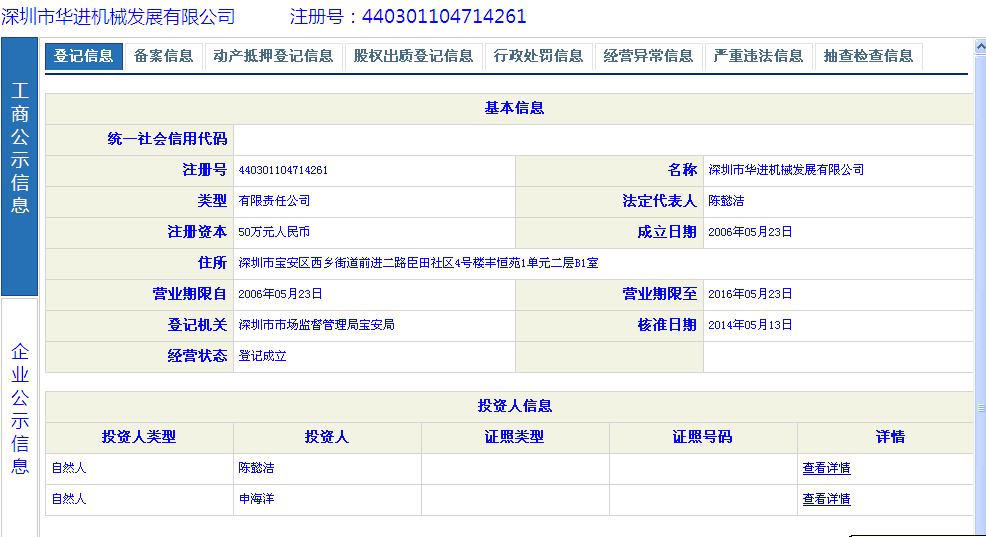Click the company name in the page title
Screen dimensions: 986x537
118,17
